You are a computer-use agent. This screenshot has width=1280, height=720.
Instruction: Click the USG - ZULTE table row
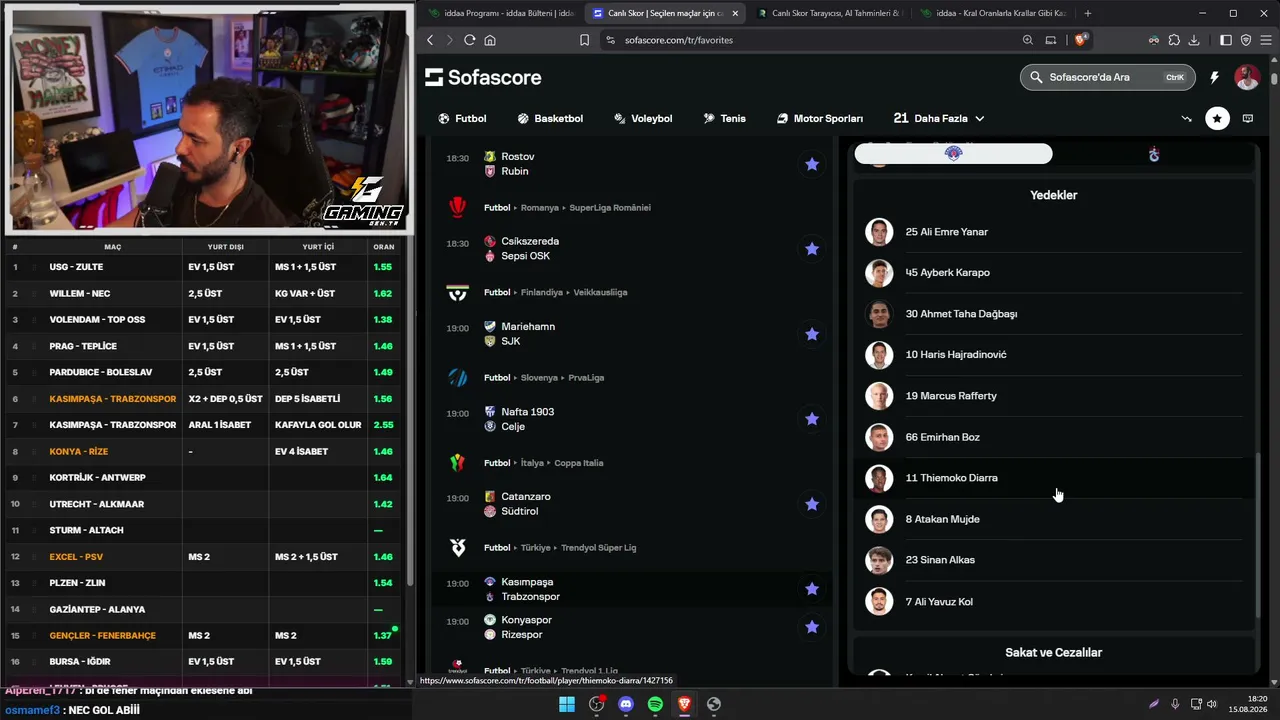click(203, 267)
